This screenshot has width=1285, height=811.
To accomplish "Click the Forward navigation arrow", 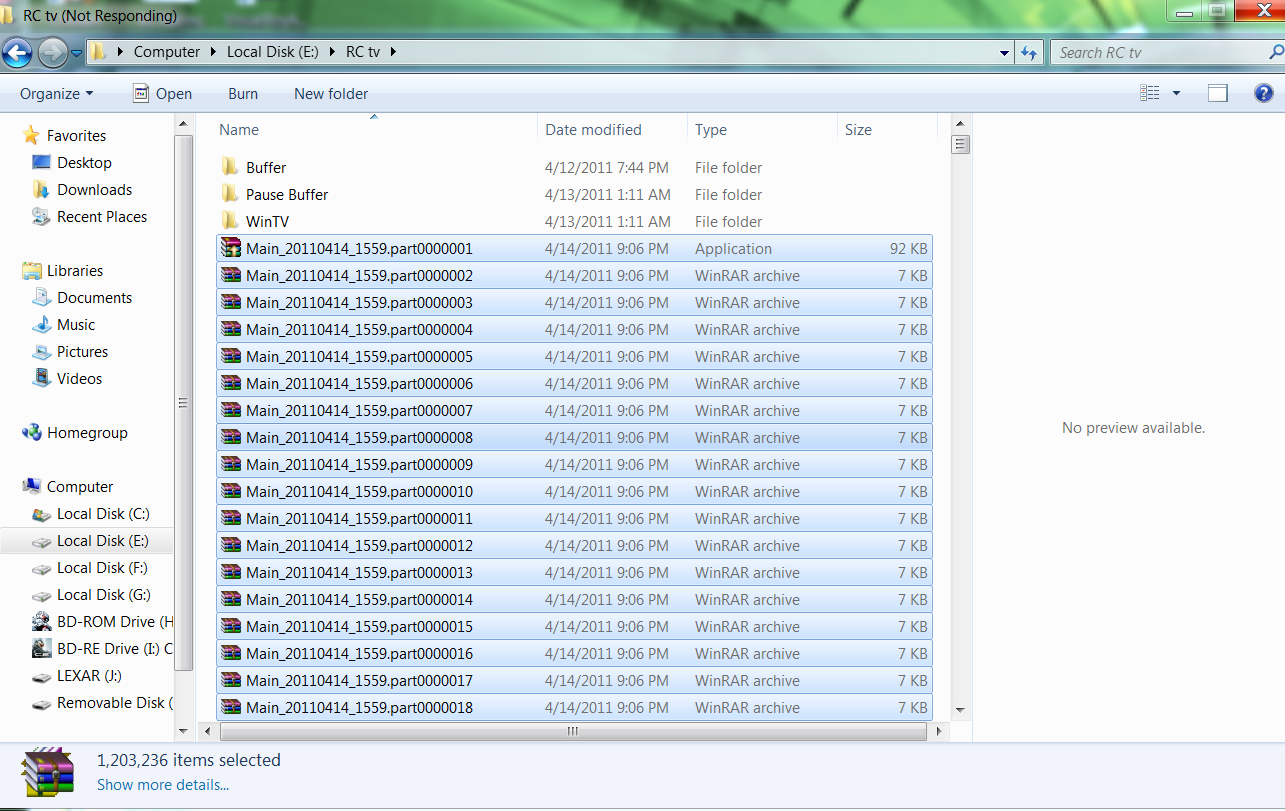I will tap(52, 52).
